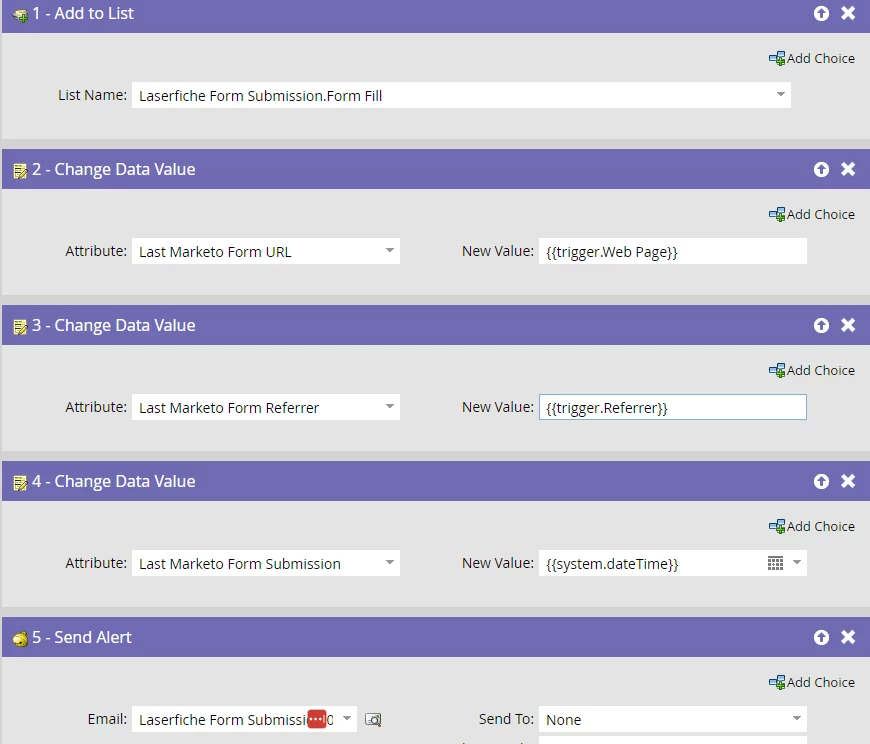The height and width of the screenshot is (744, 870).
Task: Click the Send To None value
Action: (x=563, y=720)
